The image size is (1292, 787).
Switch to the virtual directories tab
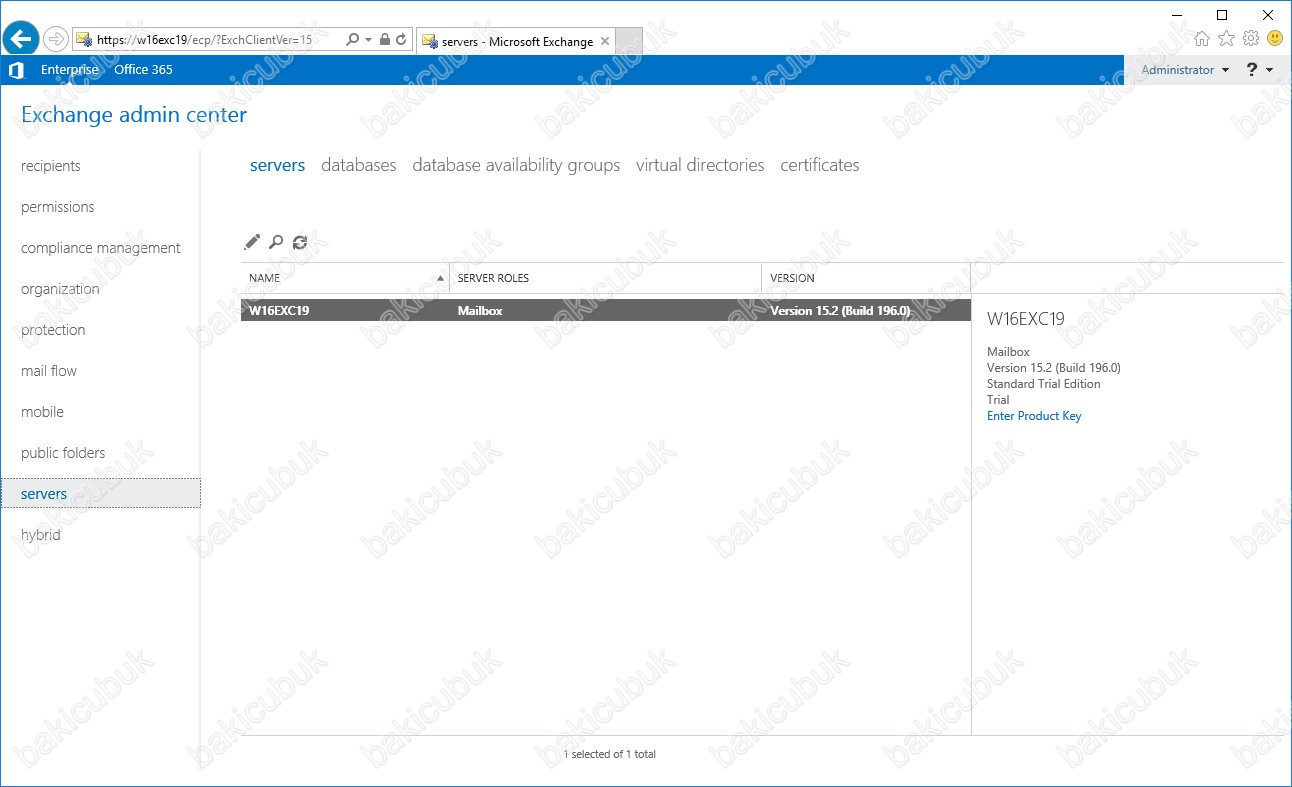(700, 165)
